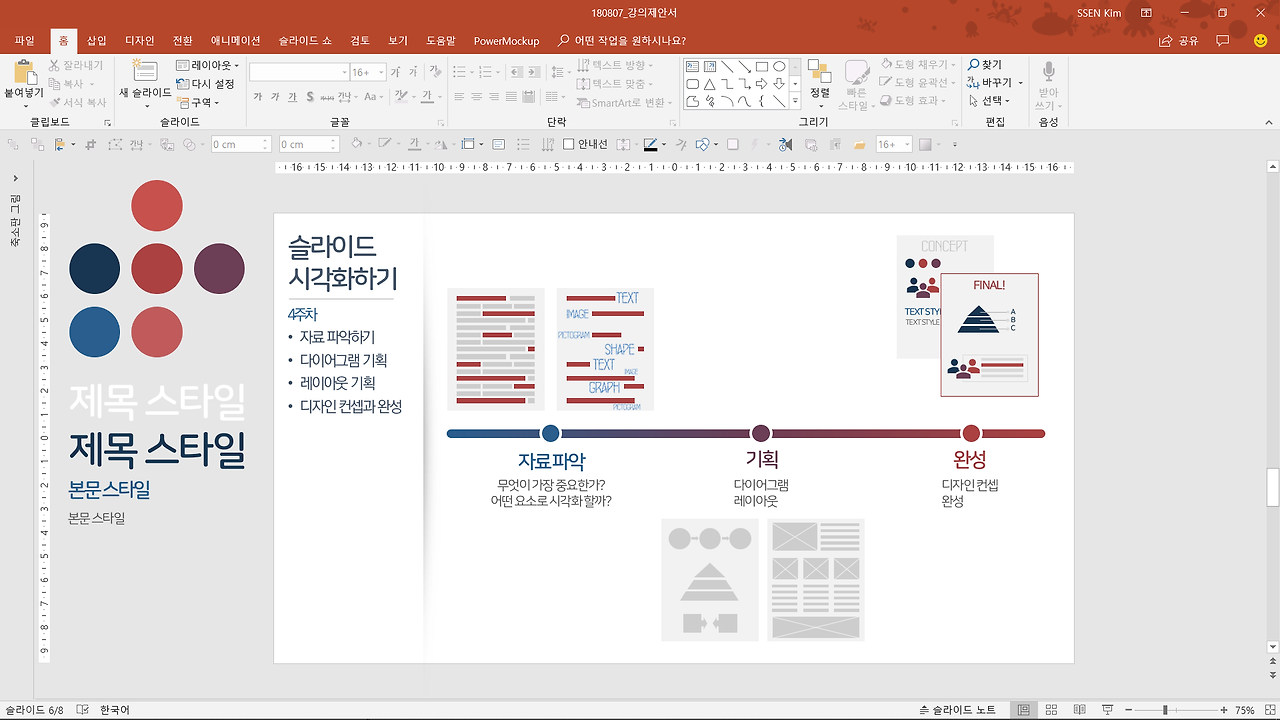Click the crop icon in quick toolbar
This screenshot has height=720, width=1280.
(x=91, y=144)
